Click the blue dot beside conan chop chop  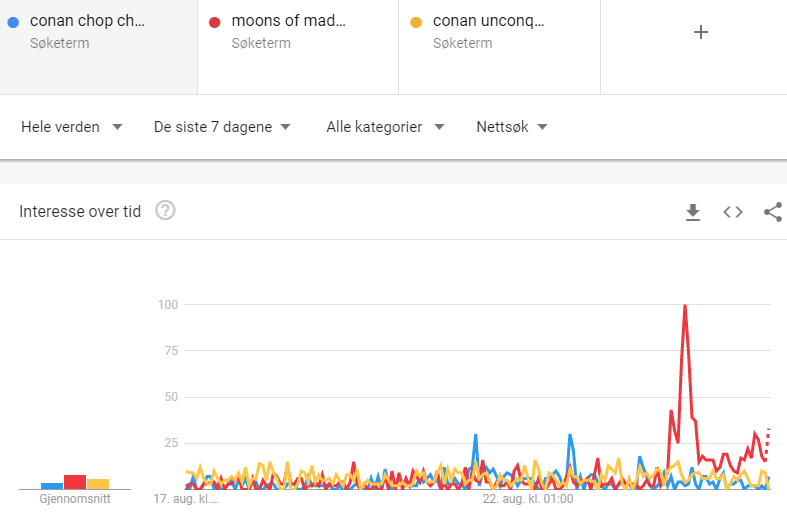tap(14, 22)
